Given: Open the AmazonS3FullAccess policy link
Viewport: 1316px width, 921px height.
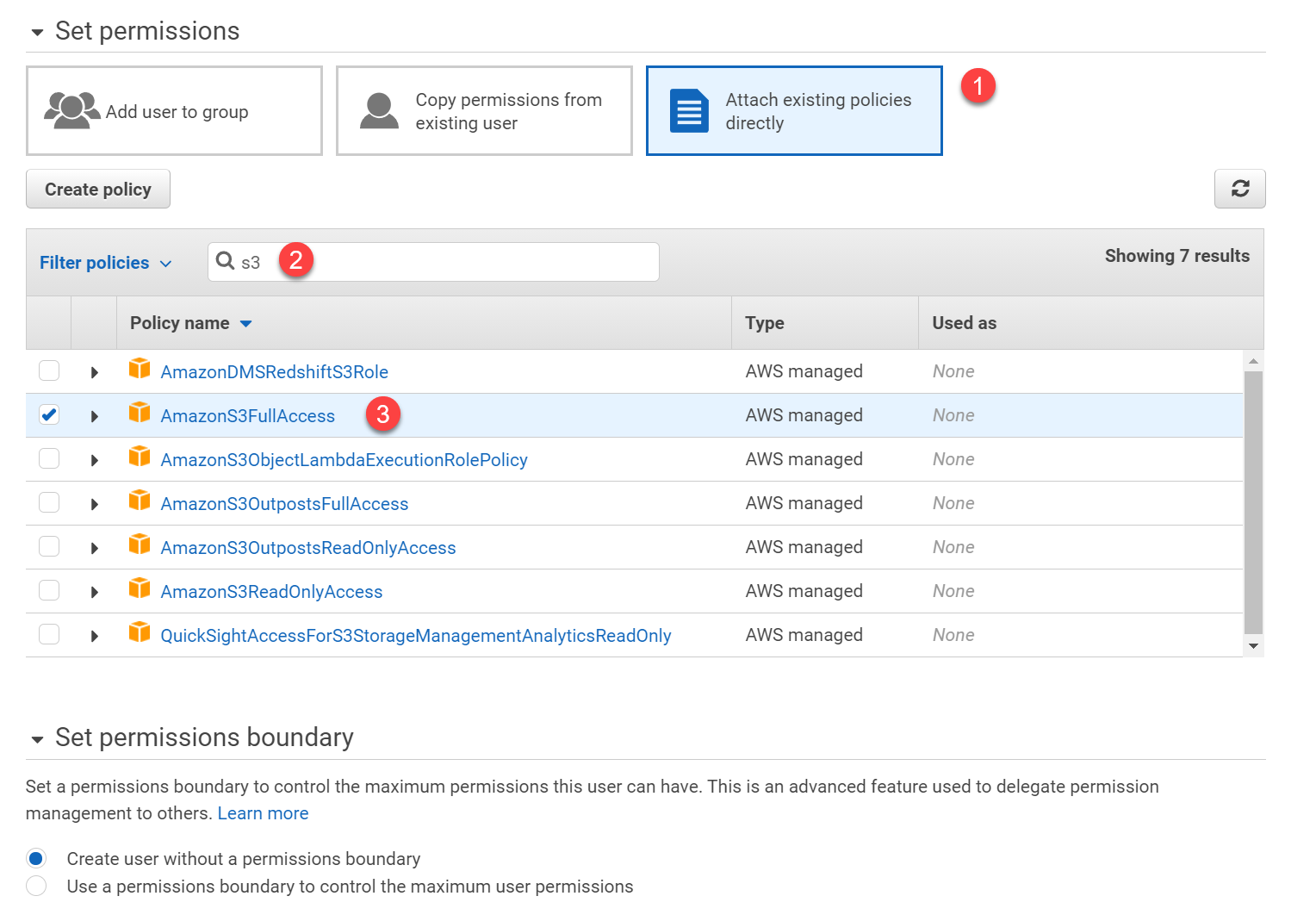Looking at the screenshot, I should 247,415.
